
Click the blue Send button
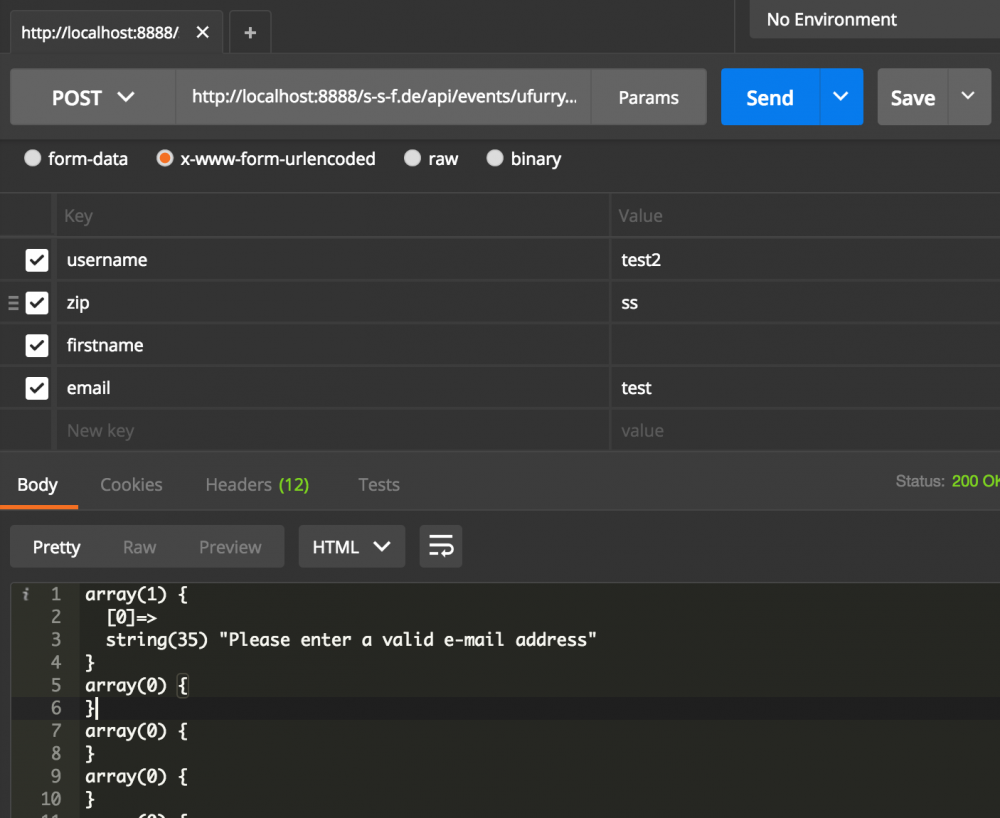770,98
